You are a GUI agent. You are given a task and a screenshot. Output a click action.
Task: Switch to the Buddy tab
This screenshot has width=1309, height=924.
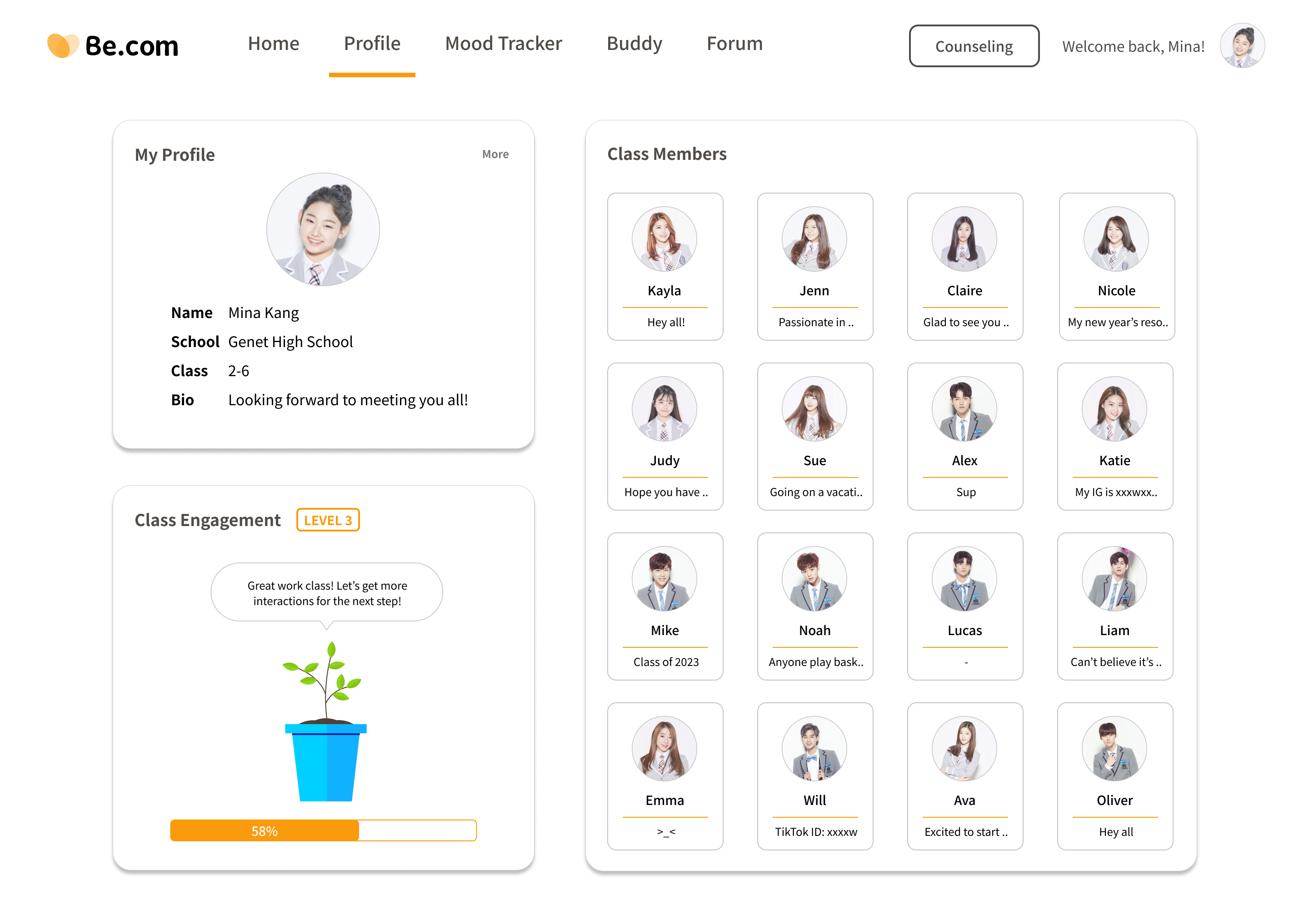point(634,44)
